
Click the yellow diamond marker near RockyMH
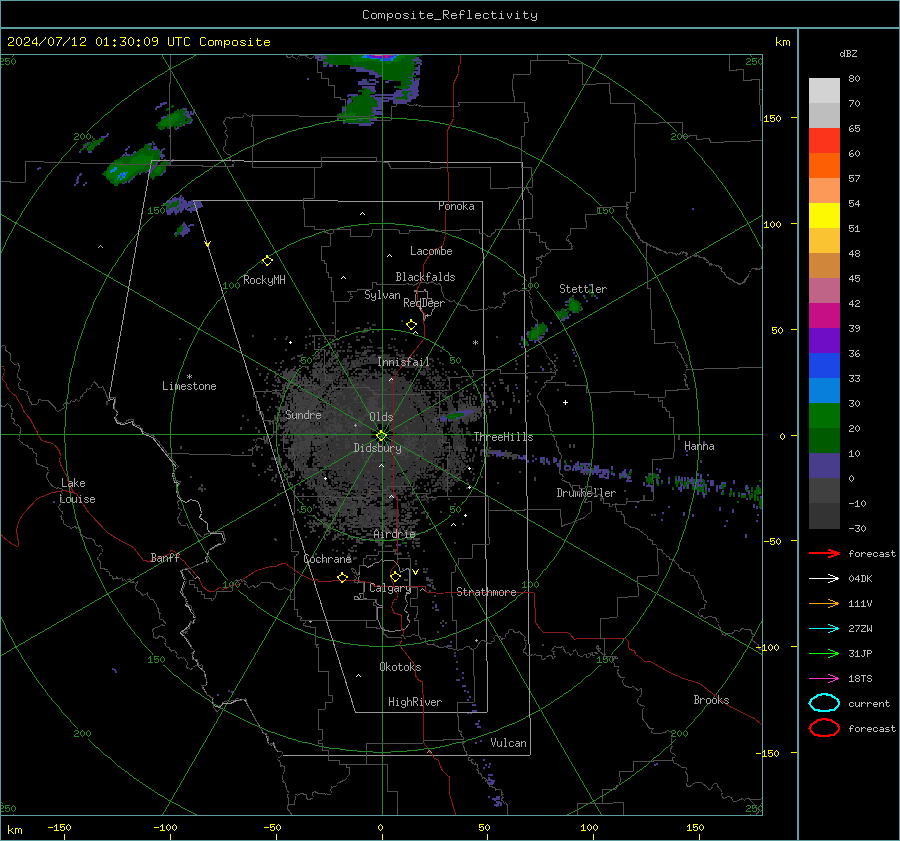coord(267,261)
